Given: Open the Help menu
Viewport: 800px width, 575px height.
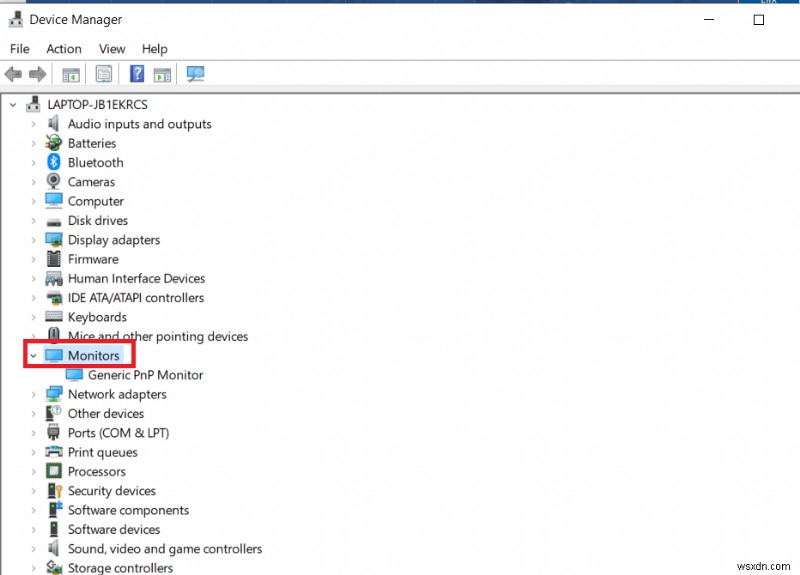Looking at the screenshot, I should (155, 49).
